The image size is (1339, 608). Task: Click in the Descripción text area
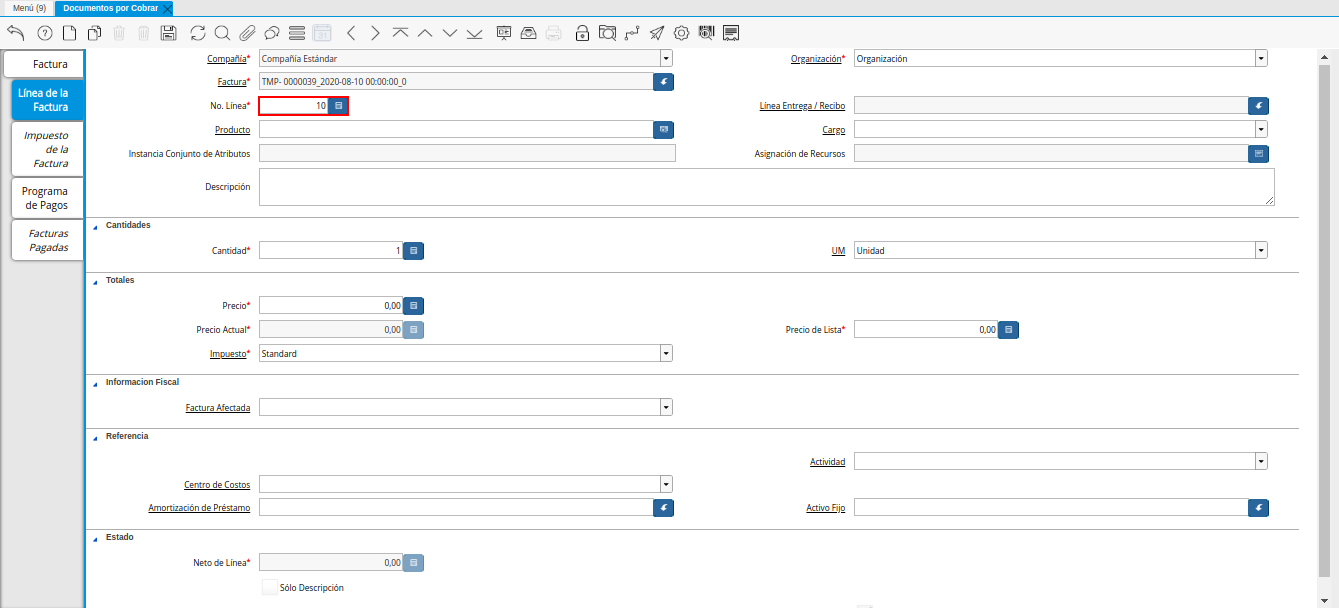click(x=766, y=187)
